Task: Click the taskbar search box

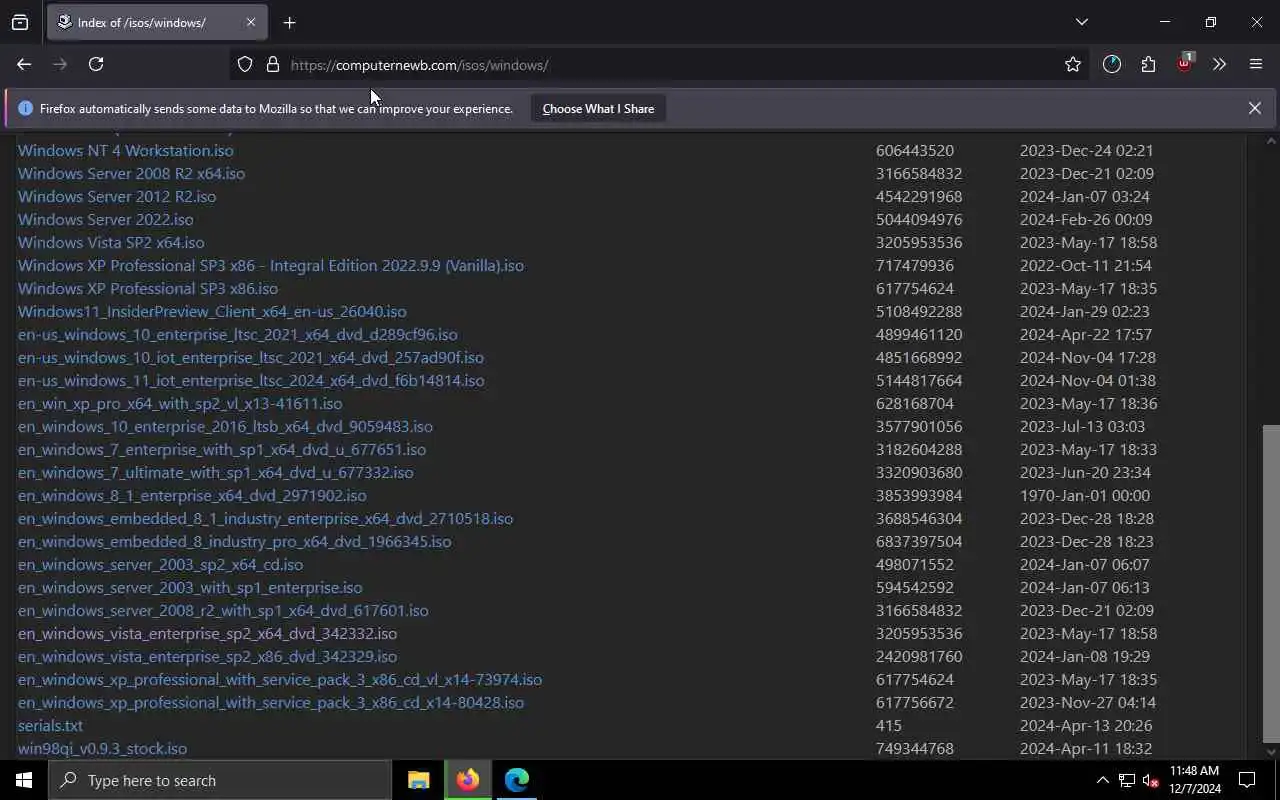Action: pos(220,780)
